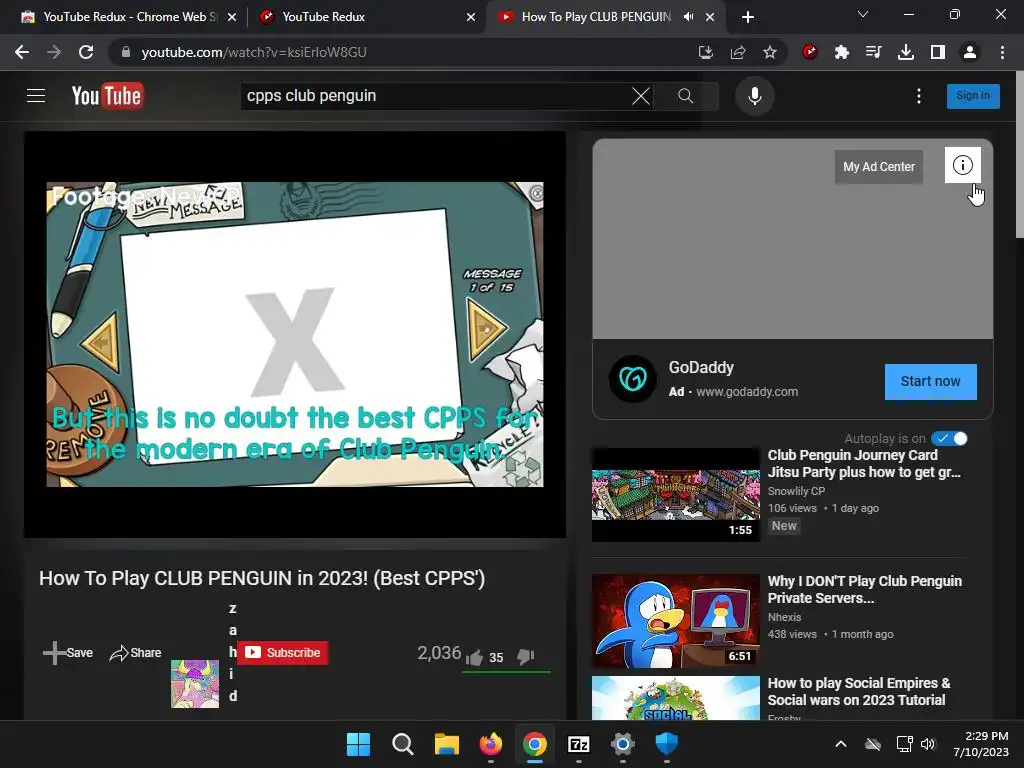Turn off the Autoplay switch
The height and width of the screenshot is (768, 1024).
tap(949, 439)
